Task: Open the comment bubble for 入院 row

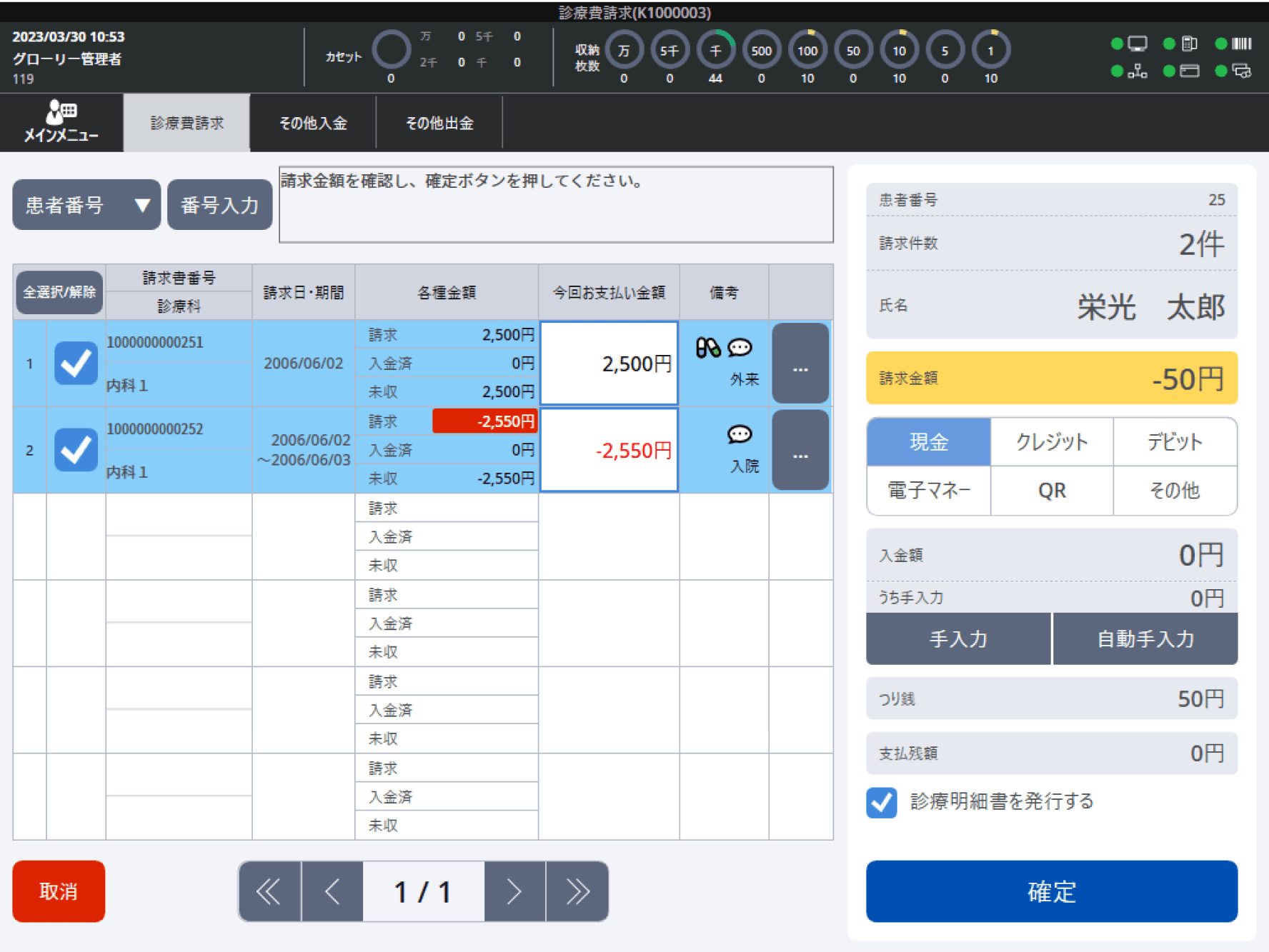Action: coord(740,434)
